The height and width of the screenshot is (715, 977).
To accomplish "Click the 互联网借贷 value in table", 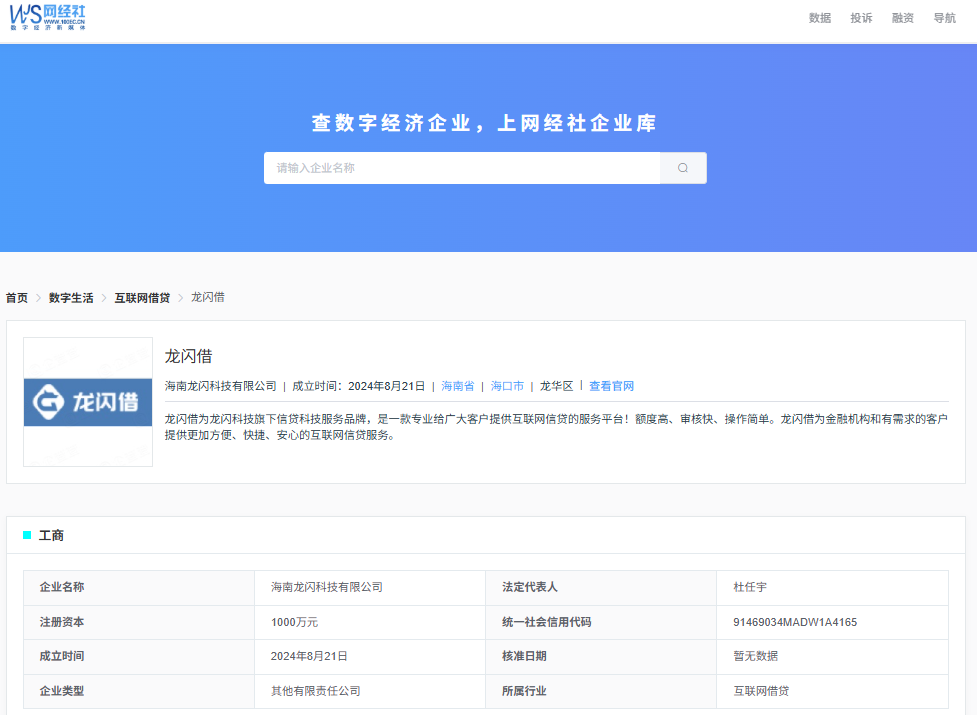I will (x=761, y=691).
